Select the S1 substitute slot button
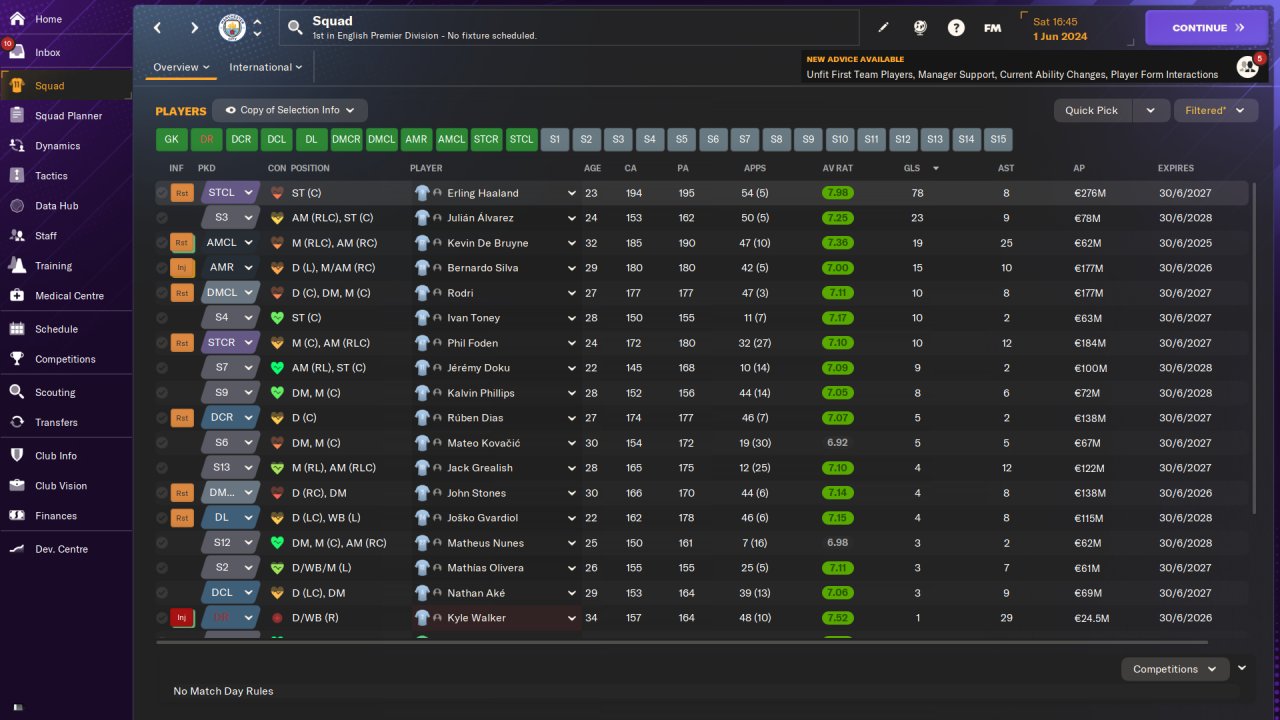Viewport: 1280px width, 720px height. [554, 140]
